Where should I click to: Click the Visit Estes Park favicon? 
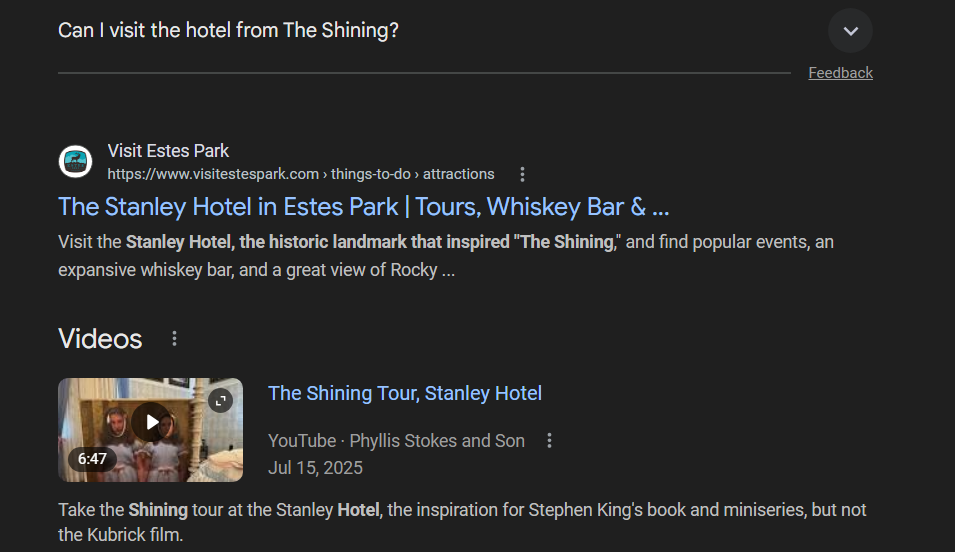tap(75, 162)
